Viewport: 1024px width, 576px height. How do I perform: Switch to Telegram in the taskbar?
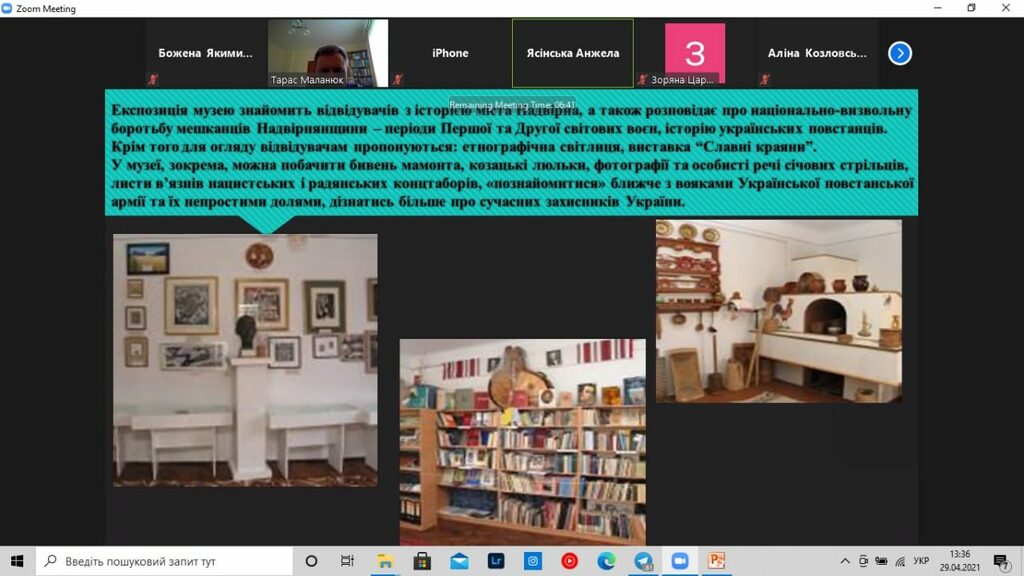point(643,561)
